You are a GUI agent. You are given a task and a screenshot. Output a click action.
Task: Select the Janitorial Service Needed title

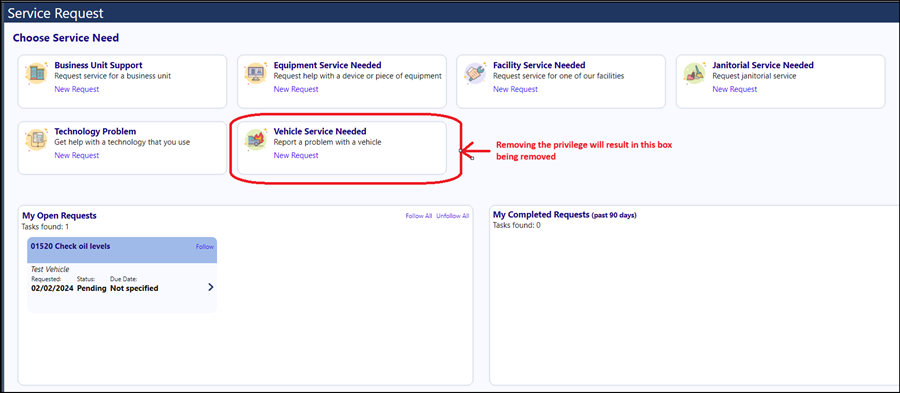[x=763, y=65]
